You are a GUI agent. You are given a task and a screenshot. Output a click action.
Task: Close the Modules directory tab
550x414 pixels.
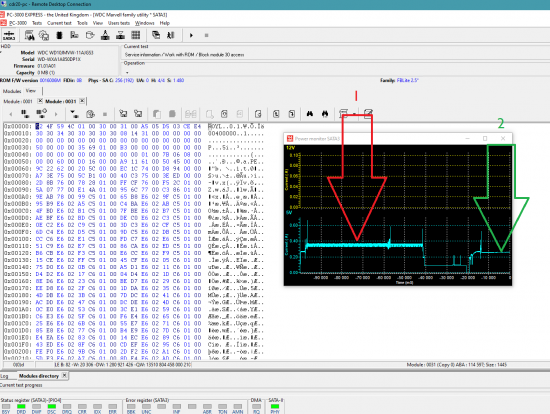point(65,375)
